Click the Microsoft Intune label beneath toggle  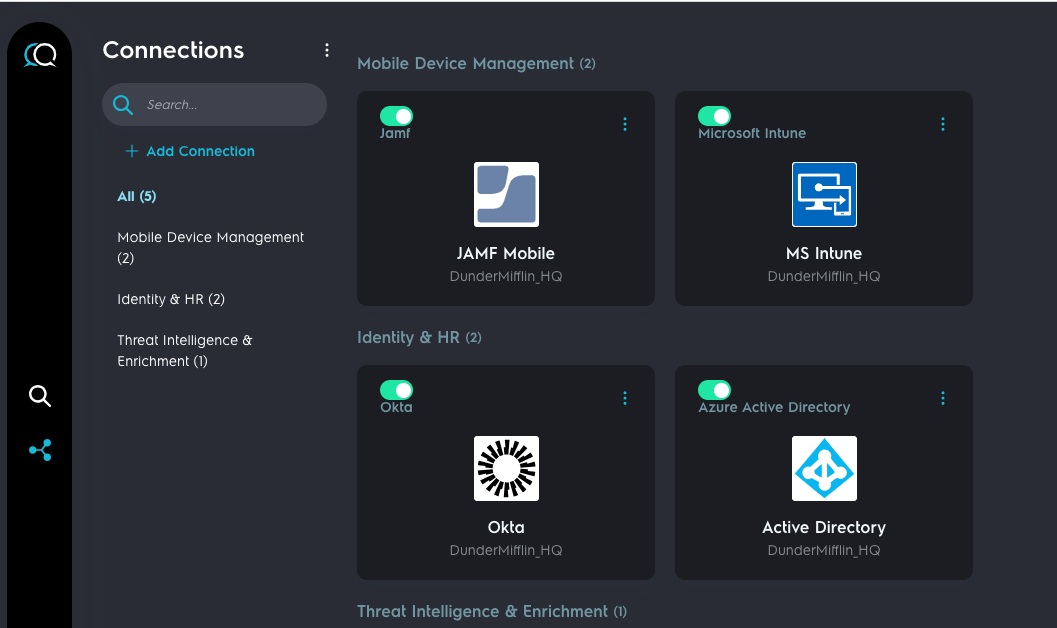pyautogui.click(x=752, y=133)
